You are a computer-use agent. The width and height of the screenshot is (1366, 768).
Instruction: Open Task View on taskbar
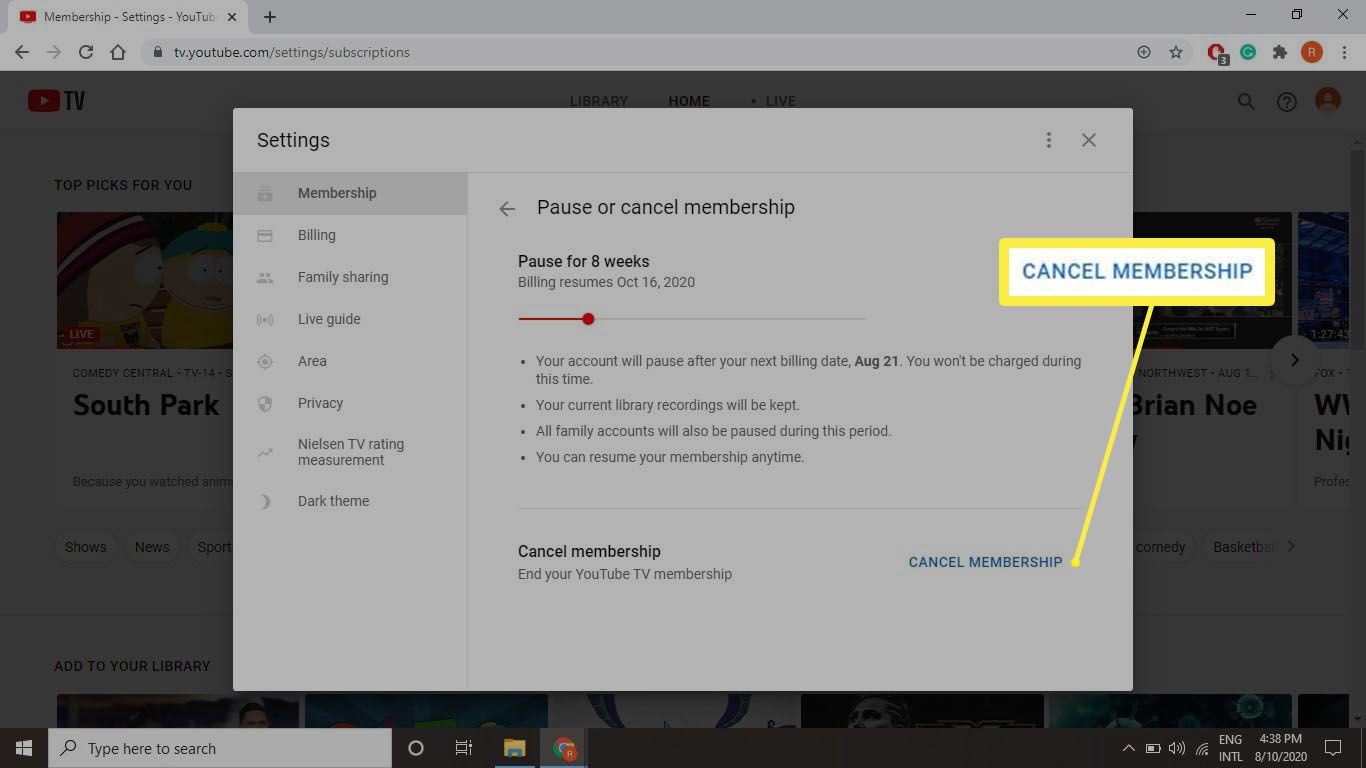coord(464,748)
